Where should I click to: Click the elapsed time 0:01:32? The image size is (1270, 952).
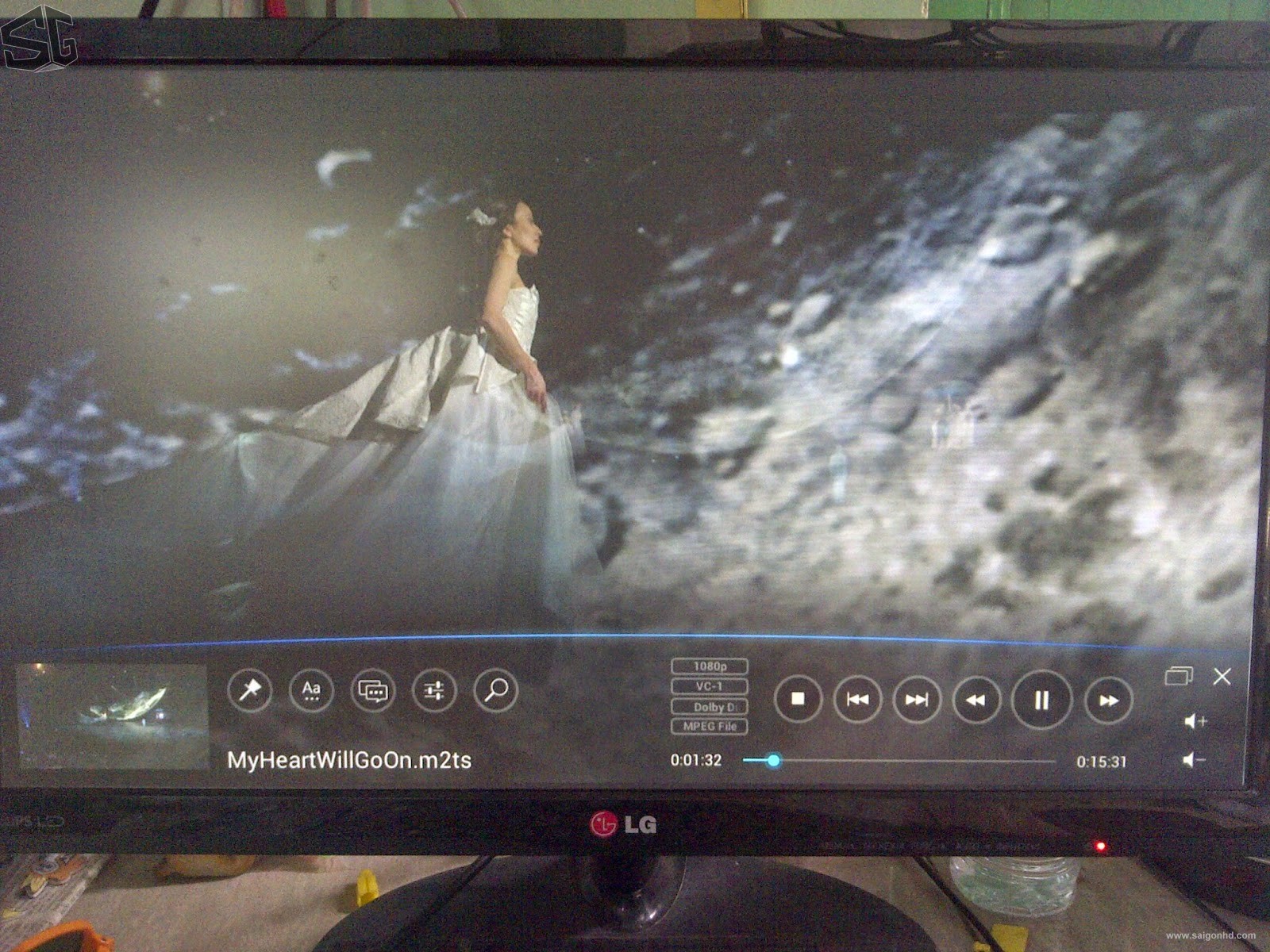click(696, 760)
